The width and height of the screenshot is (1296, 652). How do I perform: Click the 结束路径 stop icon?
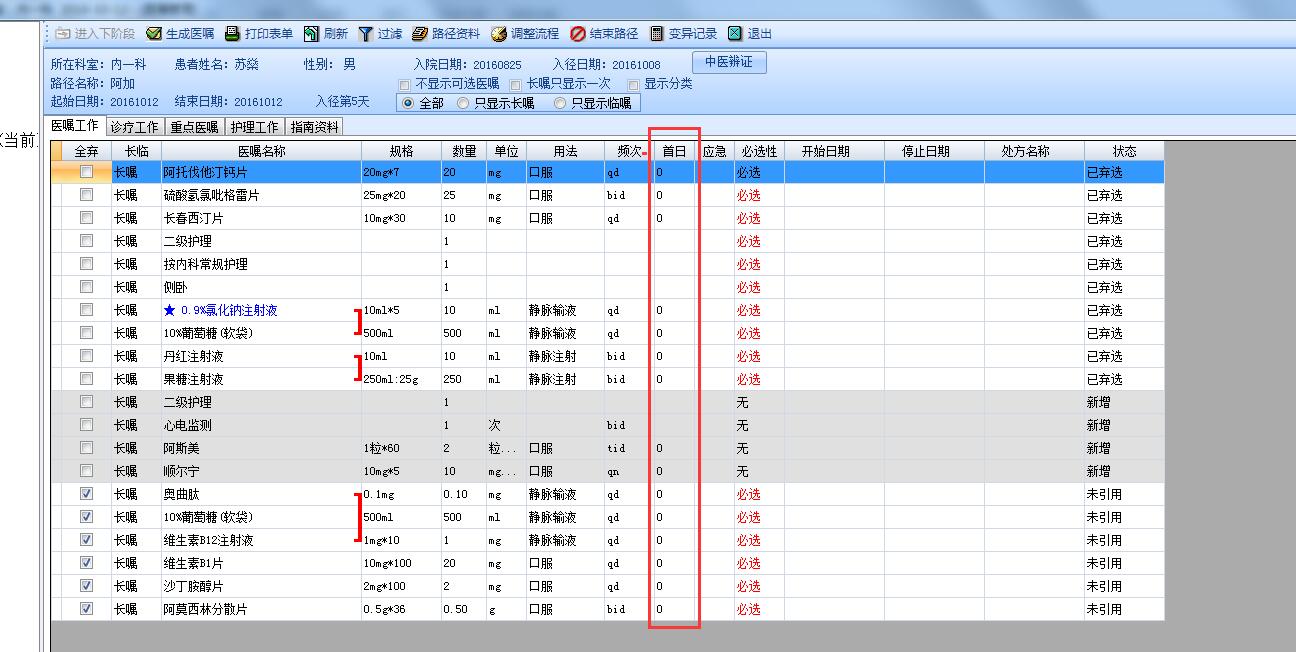[x=578, y=33]
